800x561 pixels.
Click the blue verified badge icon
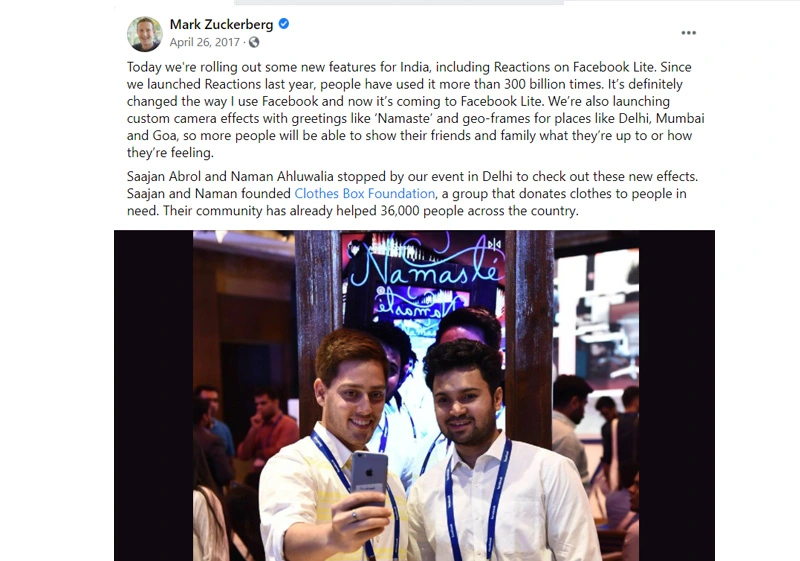click(x=284, y=23)
